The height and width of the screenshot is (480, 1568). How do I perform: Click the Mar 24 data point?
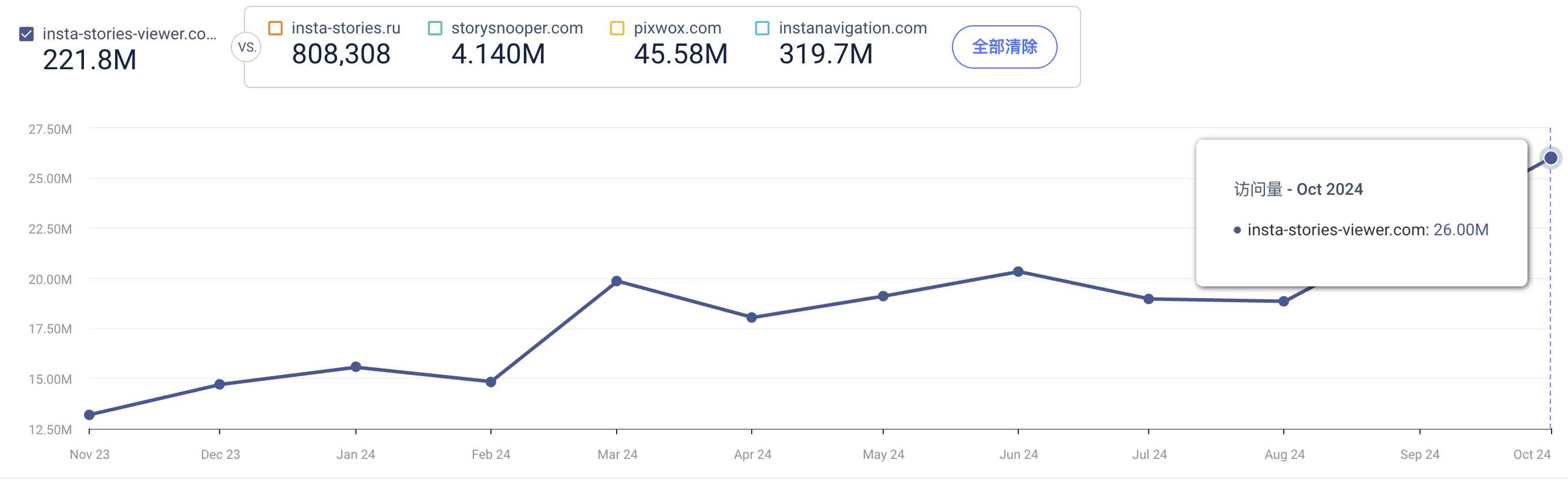[617, 281]
